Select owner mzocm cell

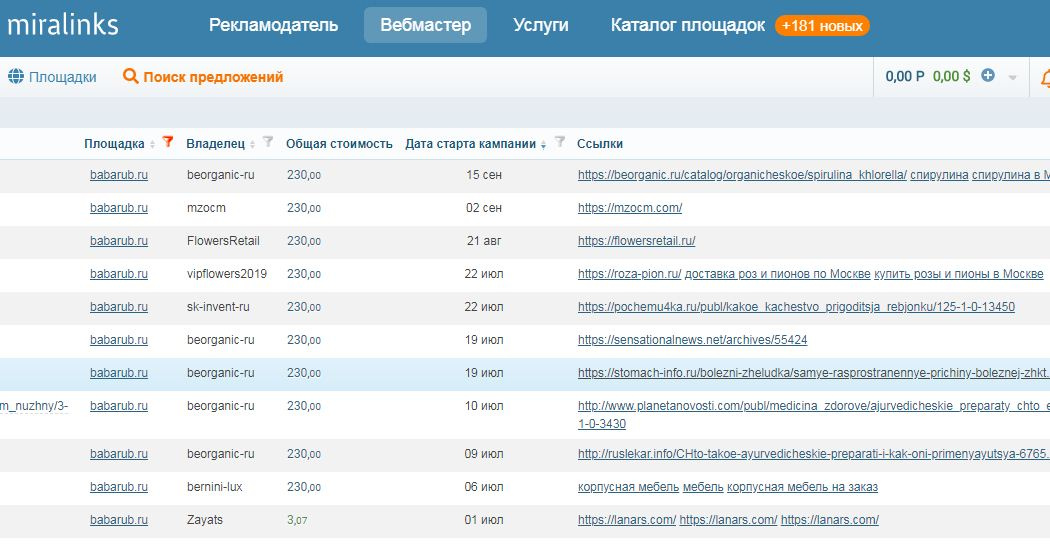coord(206,208)
